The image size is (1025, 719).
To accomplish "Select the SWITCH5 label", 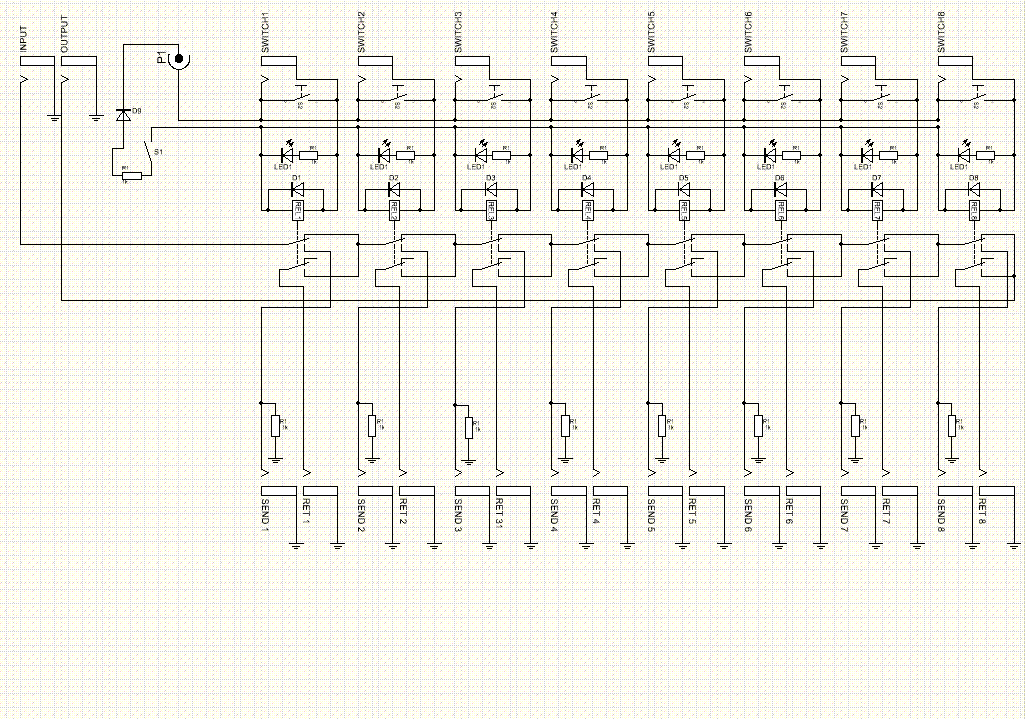I will pos(652,33).
